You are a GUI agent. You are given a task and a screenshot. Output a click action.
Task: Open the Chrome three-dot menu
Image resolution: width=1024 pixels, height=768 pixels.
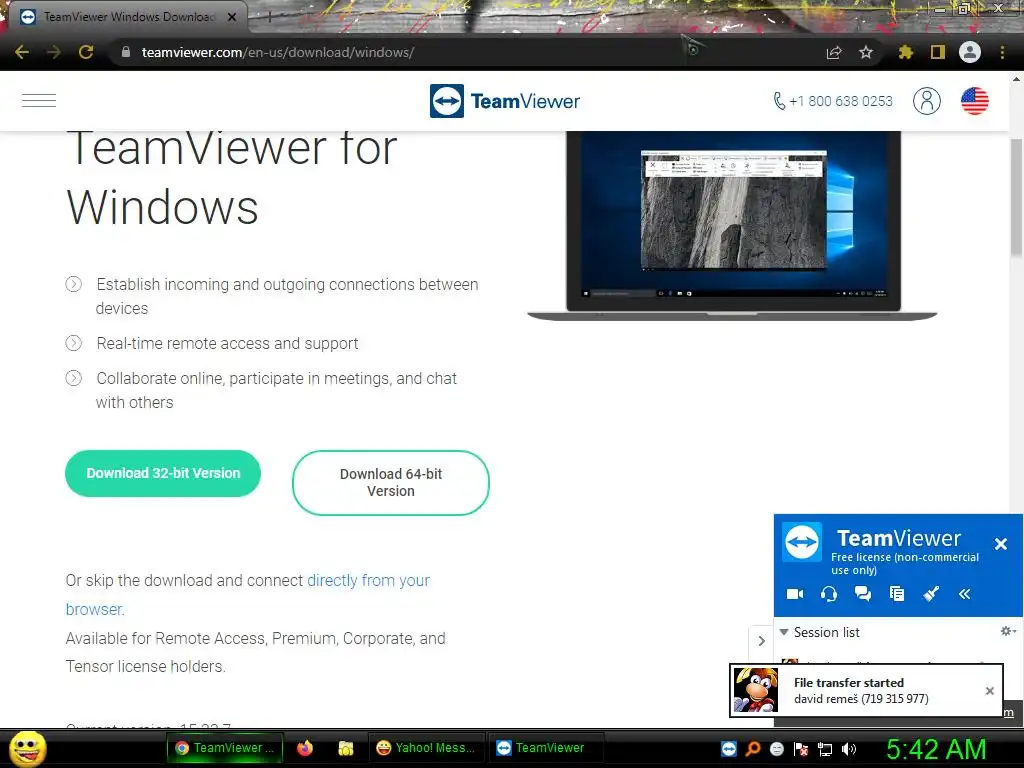[x=1002, y=52]
